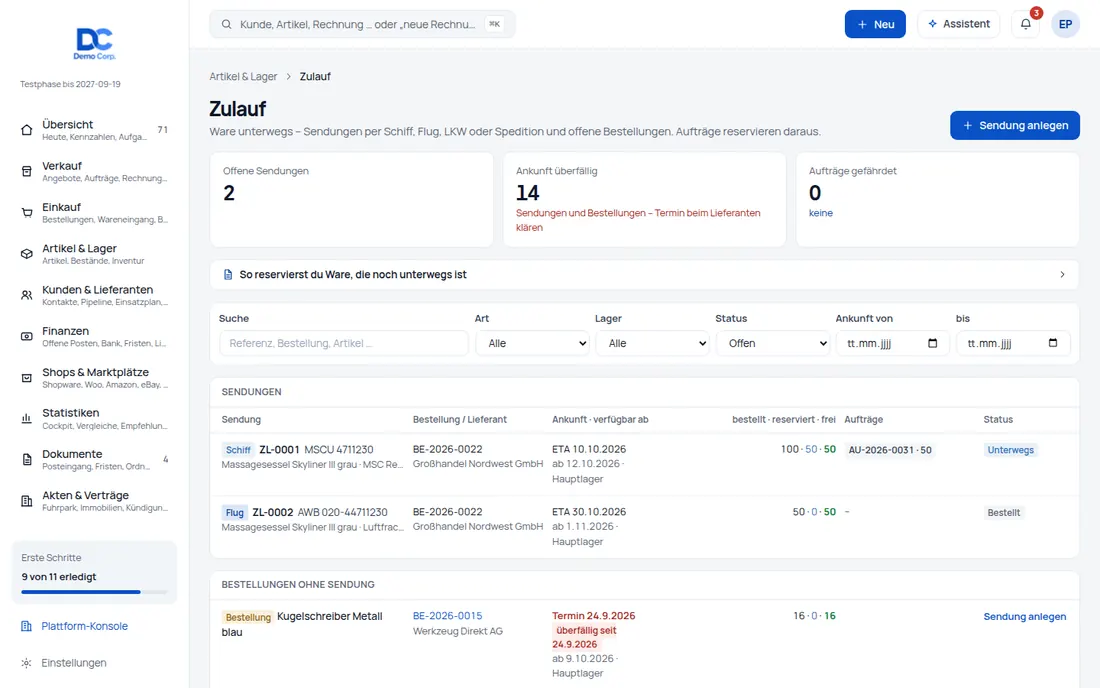Open the EP user avatar menu
This screenshot has height=688, width=1100.
(x=1065, y=24)
